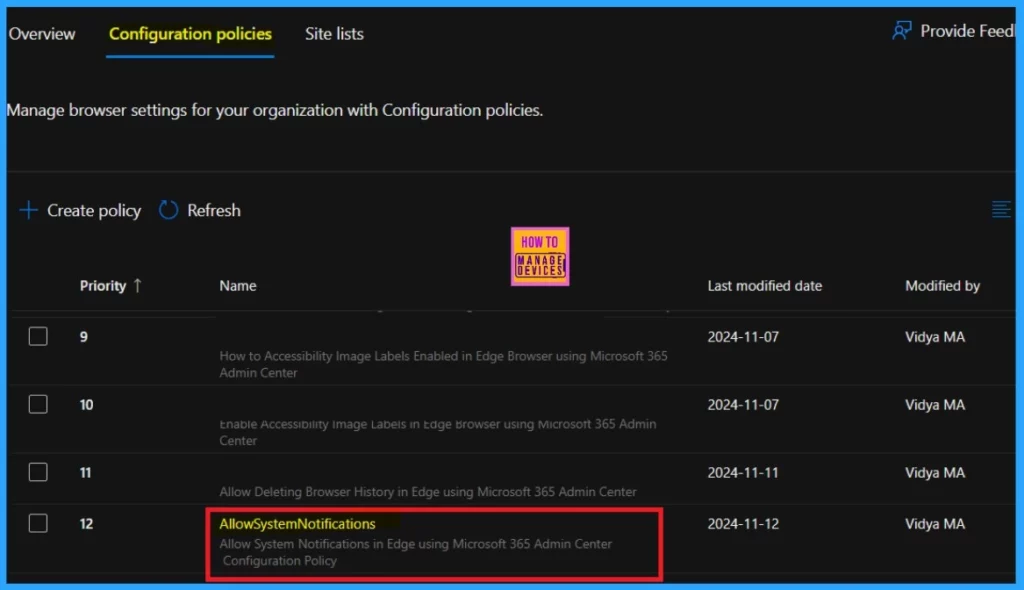The height and width of the screenshot is (590, 1024).
Task: Select the Configuration policies tab
Action: click(190, 34)
